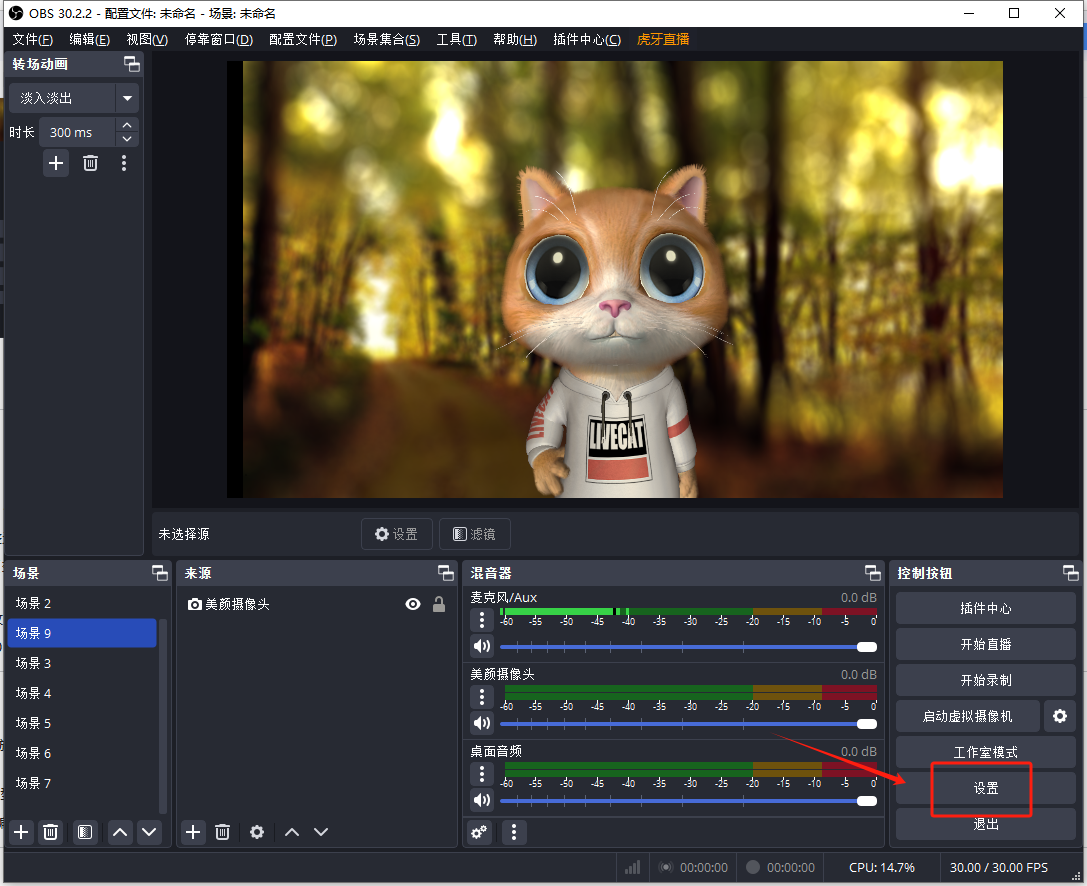
Task: Decrease transition duration with down arrow
Action: click(x=127, y=139)
